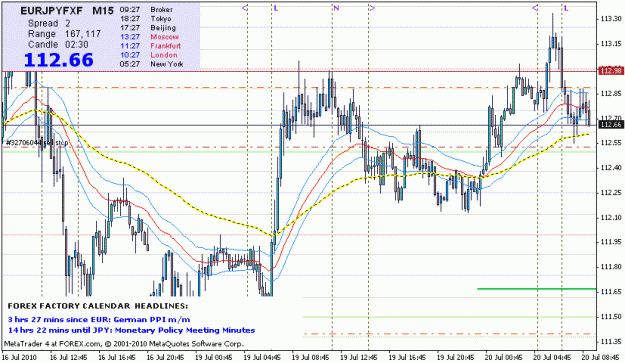The height and width of the screenshot is (363, 625).
Task: Click the 16 Jul 2010 date label
Action: 19,357
